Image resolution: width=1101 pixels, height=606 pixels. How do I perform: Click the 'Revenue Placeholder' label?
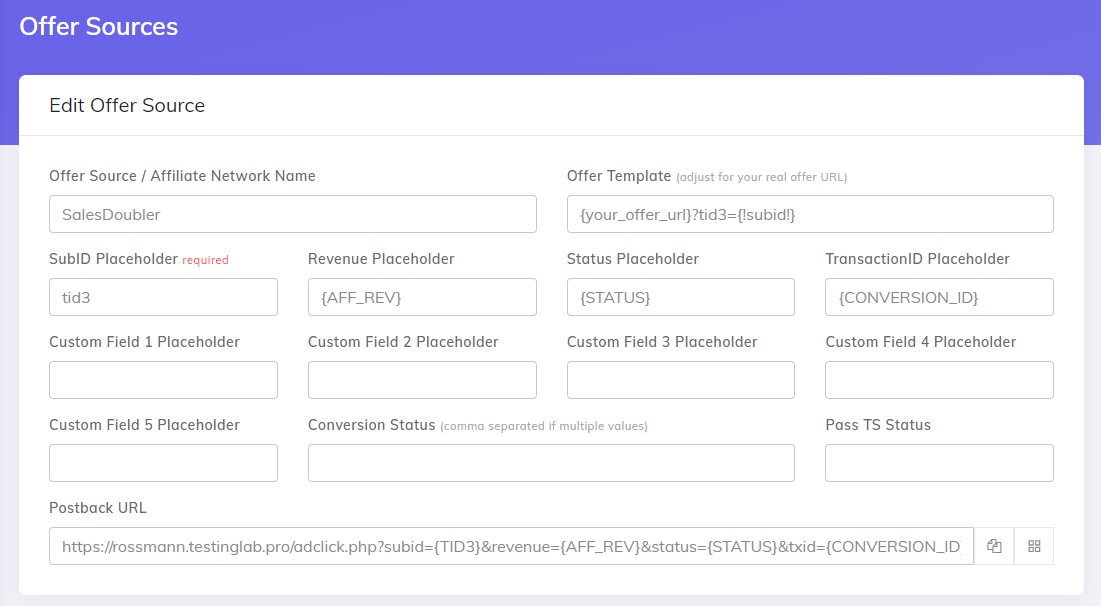(x=381, y=259)
